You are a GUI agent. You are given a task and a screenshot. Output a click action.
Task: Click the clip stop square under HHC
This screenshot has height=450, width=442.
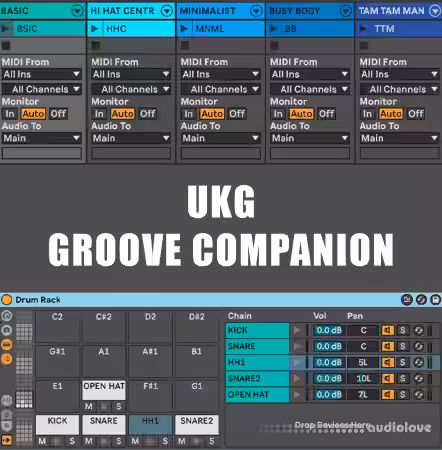(x=95, y=45)
